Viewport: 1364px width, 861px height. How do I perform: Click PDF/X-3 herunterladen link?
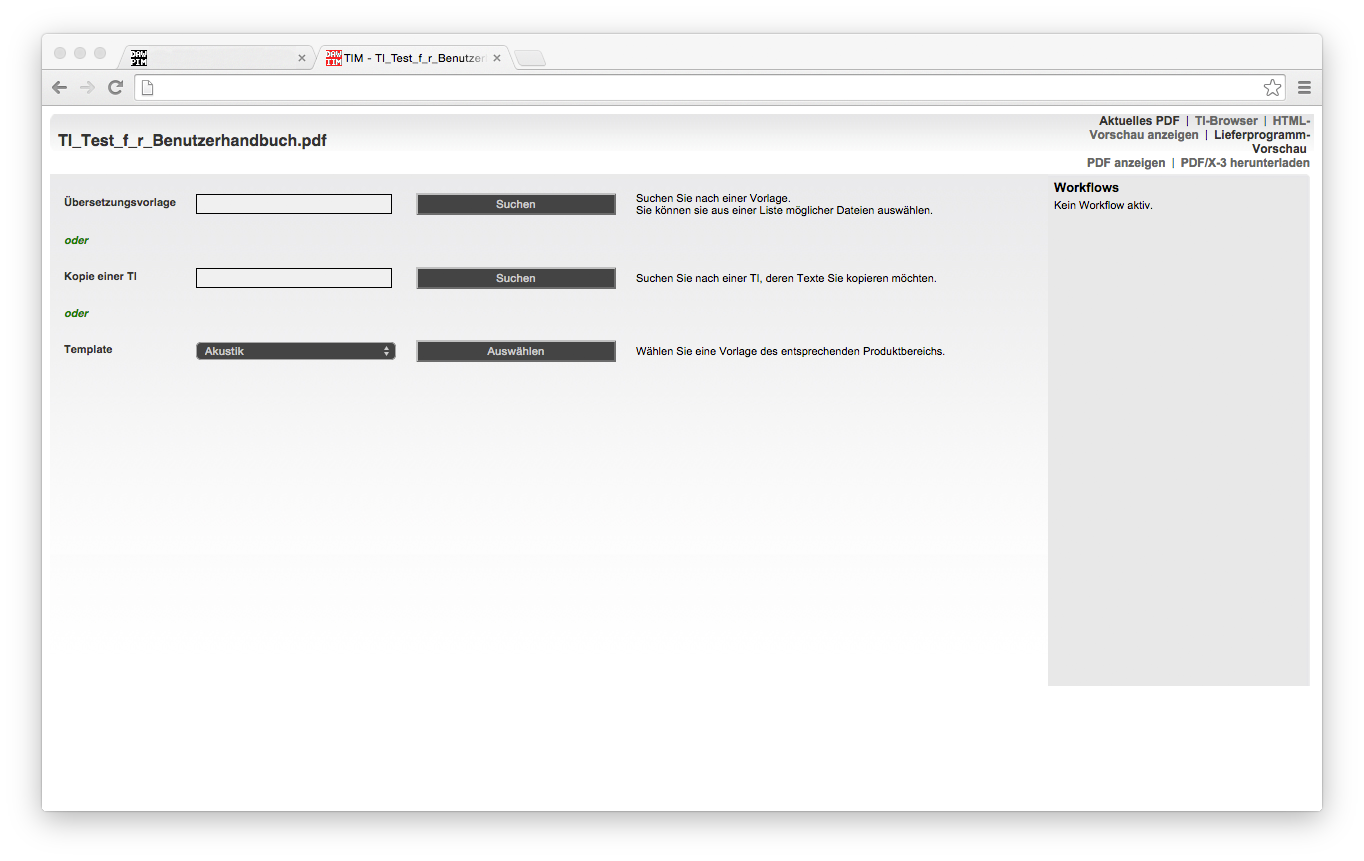(1245, 163)
